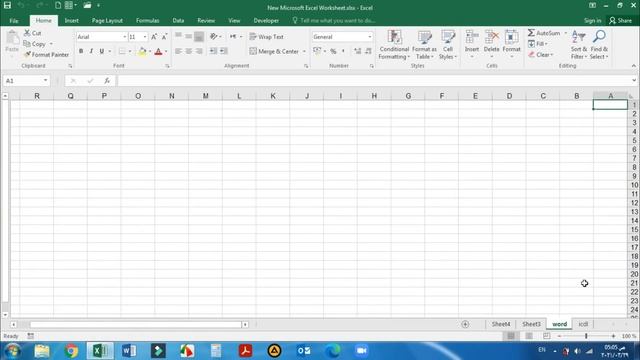Screen dimensions: 640x360
Task: Toggle Bold formatting
Action: point(81,51)
